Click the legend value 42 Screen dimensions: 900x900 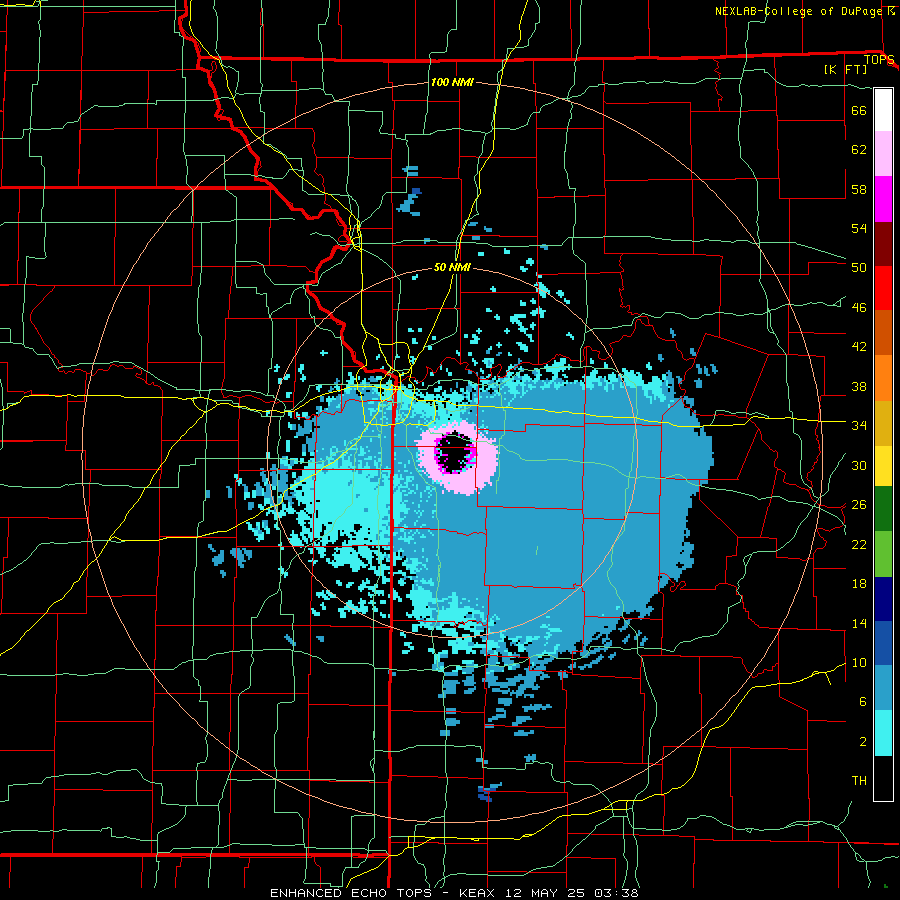point(859,347)
